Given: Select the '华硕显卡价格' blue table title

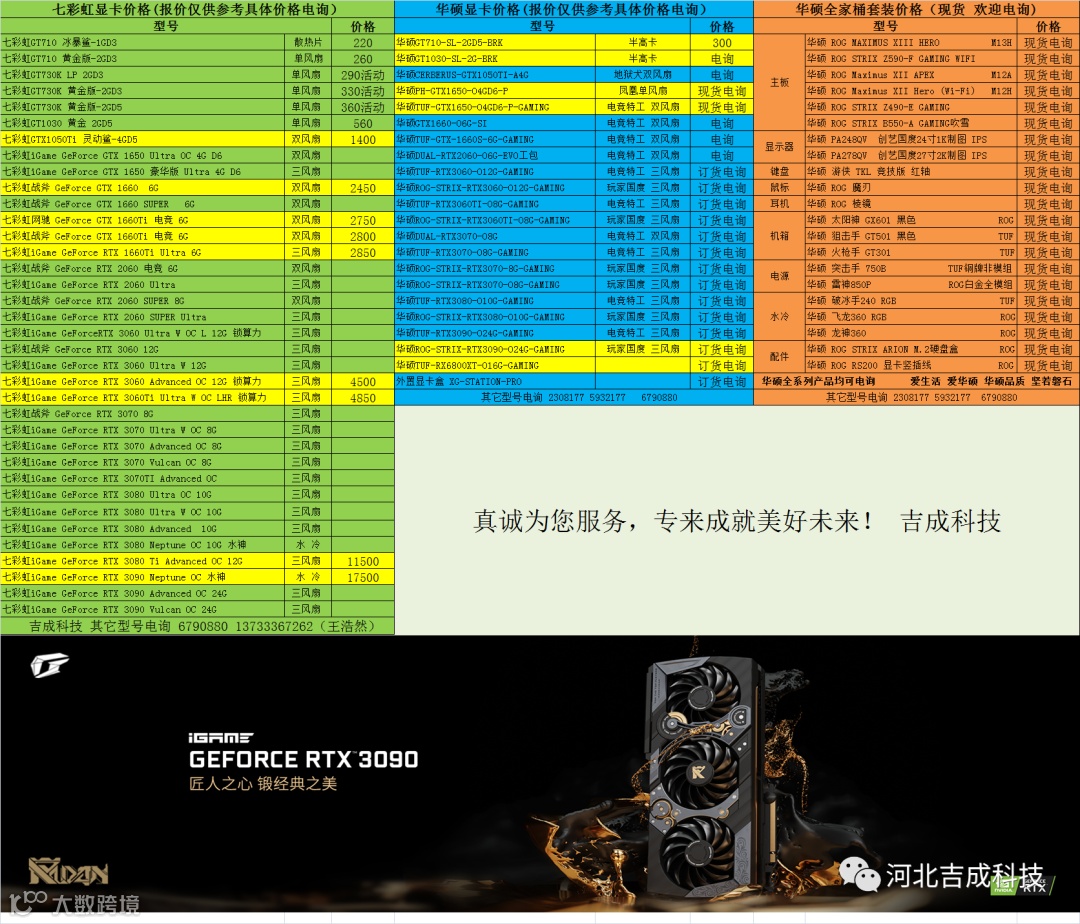Looking at the screenshot, I should 574,9.
